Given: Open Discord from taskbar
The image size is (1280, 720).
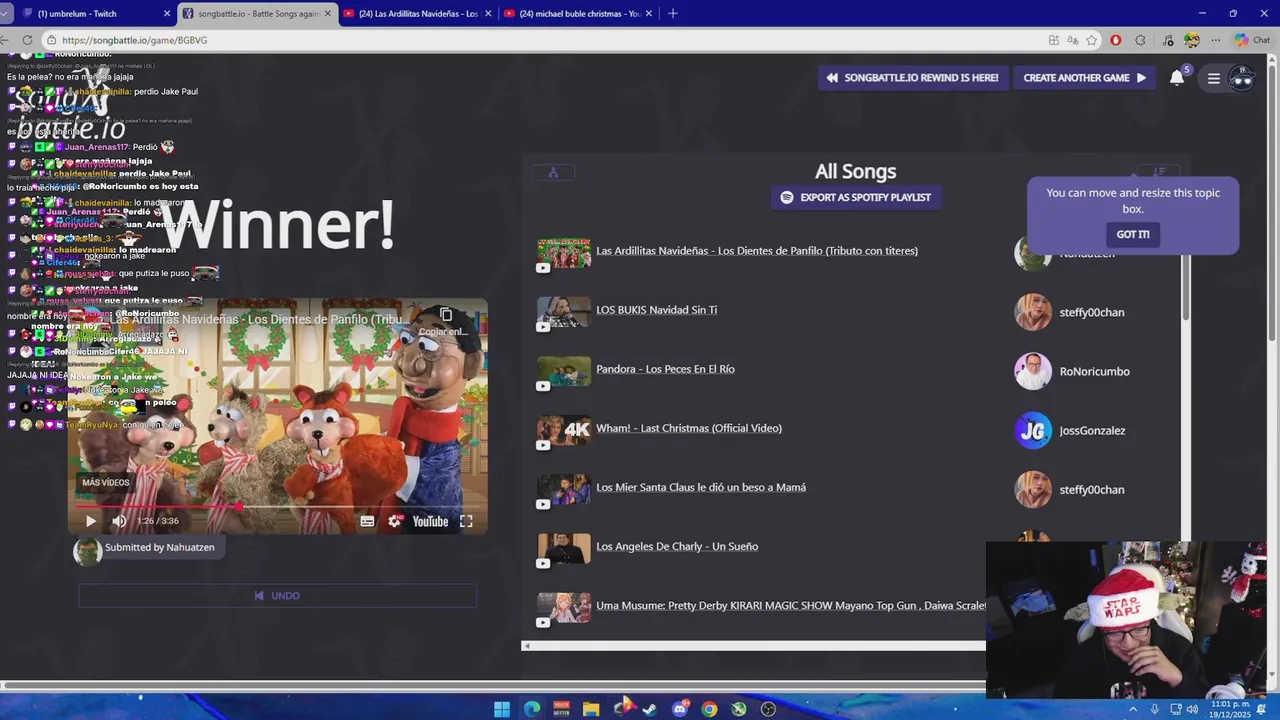Looking at the screenshot, I should [x=680, y=709].
